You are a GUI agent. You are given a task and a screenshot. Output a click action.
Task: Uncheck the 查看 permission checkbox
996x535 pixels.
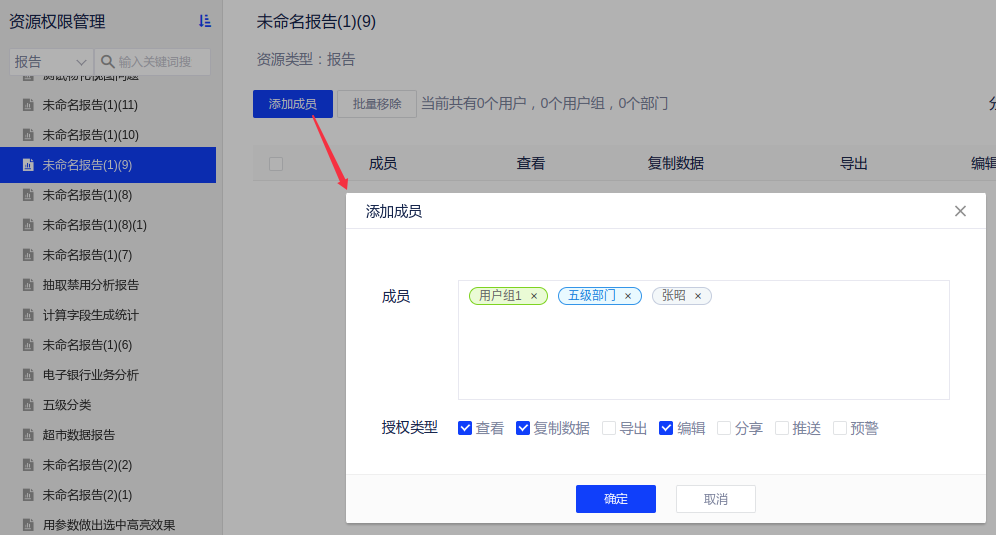pos(465,428)
